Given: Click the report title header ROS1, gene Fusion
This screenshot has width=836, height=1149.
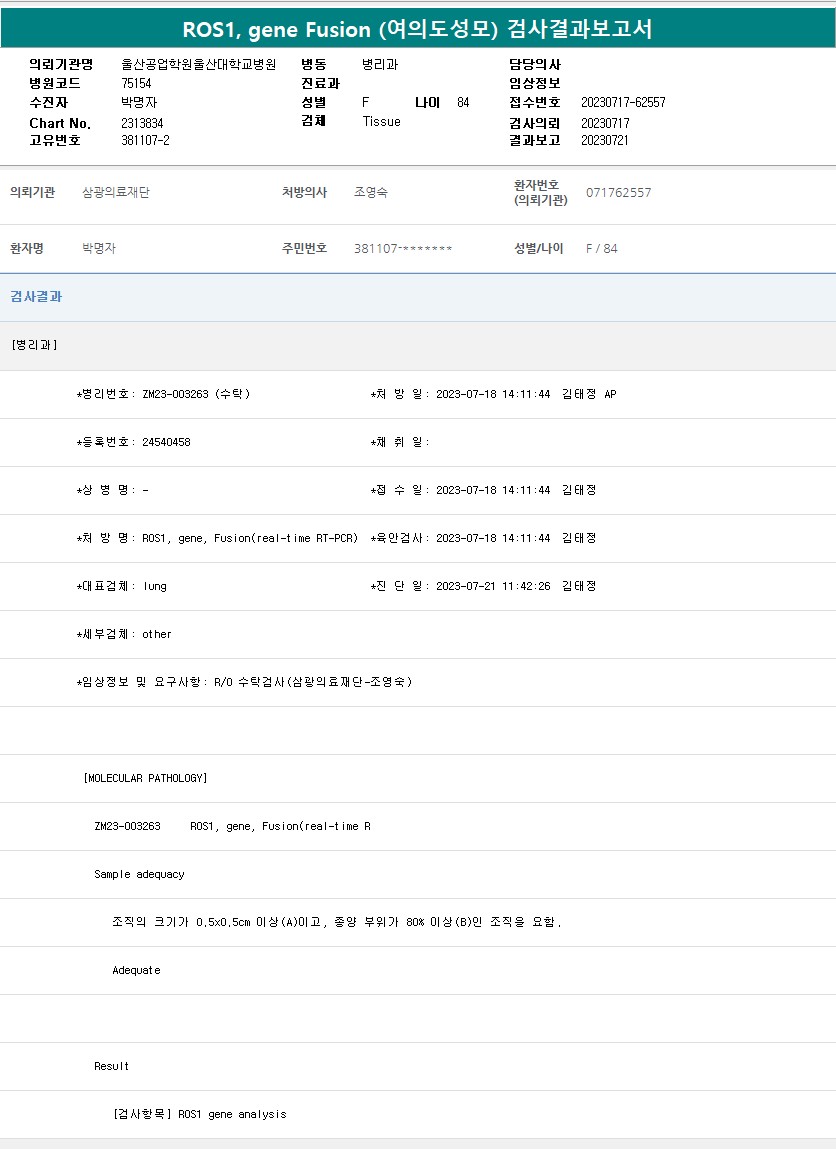Looking at the screenshot, I should pos(417,29).
